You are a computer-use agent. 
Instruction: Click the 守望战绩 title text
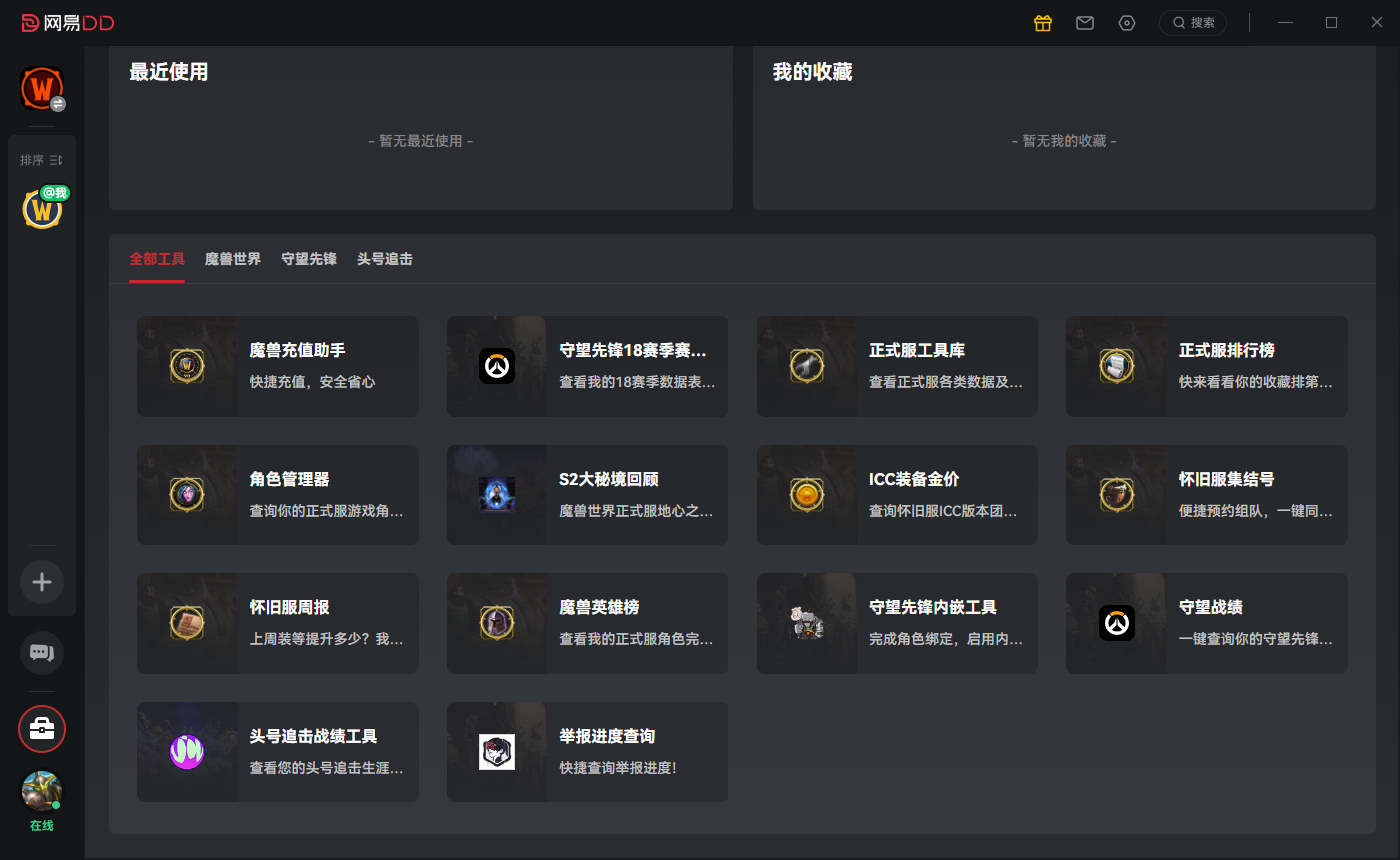pyautogui.click(x=1211, y=607)
